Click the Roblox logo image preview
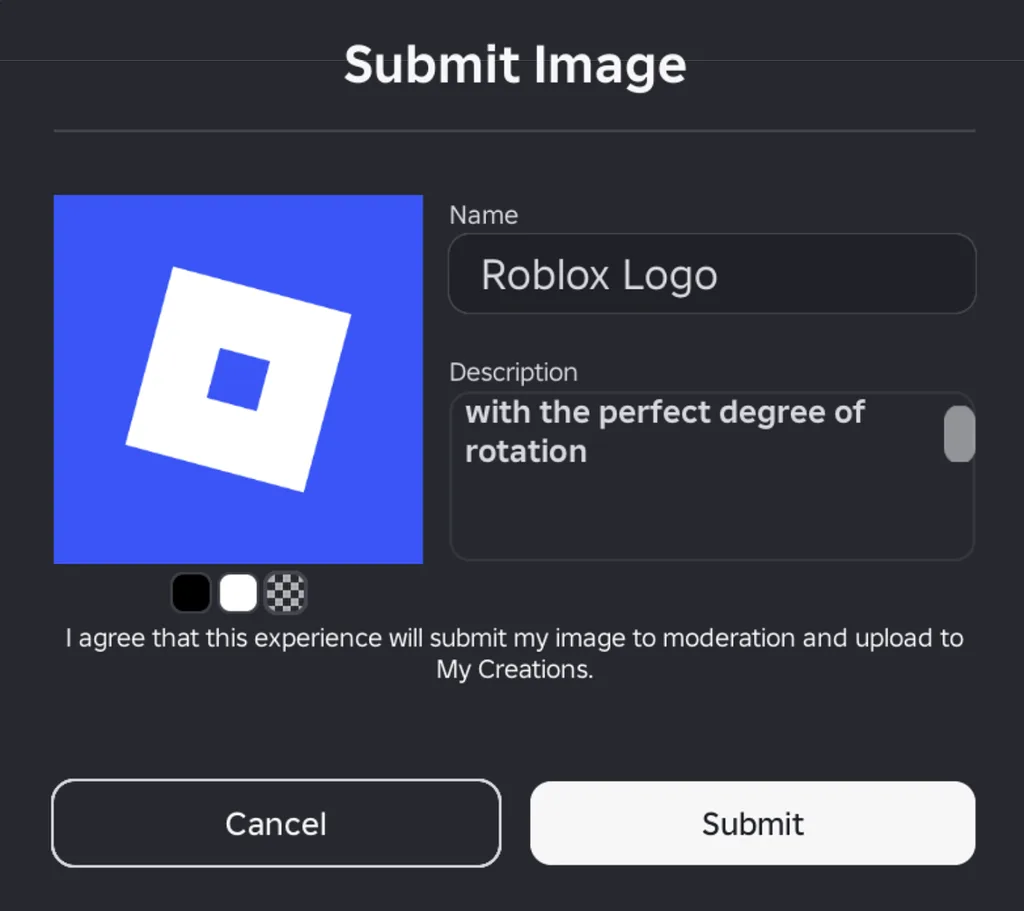This screenshot has height=911, width=1024. pyautogui.click(x=238, y=379)
